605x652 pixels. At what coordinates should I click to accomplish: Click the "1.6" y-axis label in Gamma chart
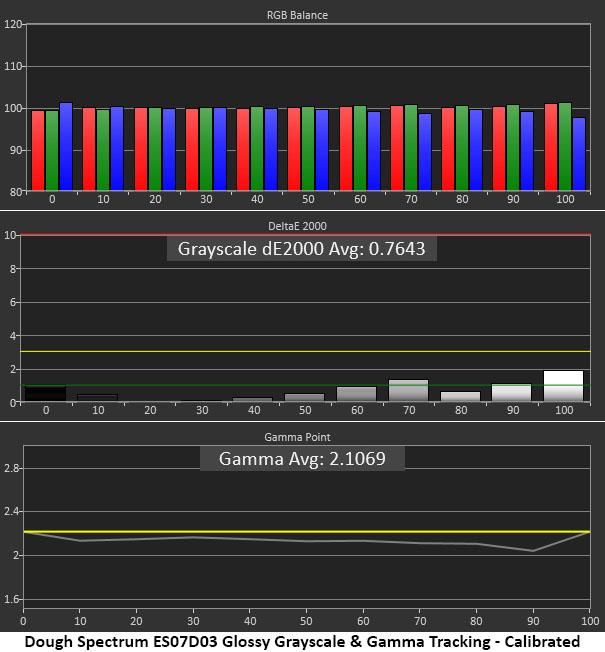pyautogui.click(x=11, y=599)
